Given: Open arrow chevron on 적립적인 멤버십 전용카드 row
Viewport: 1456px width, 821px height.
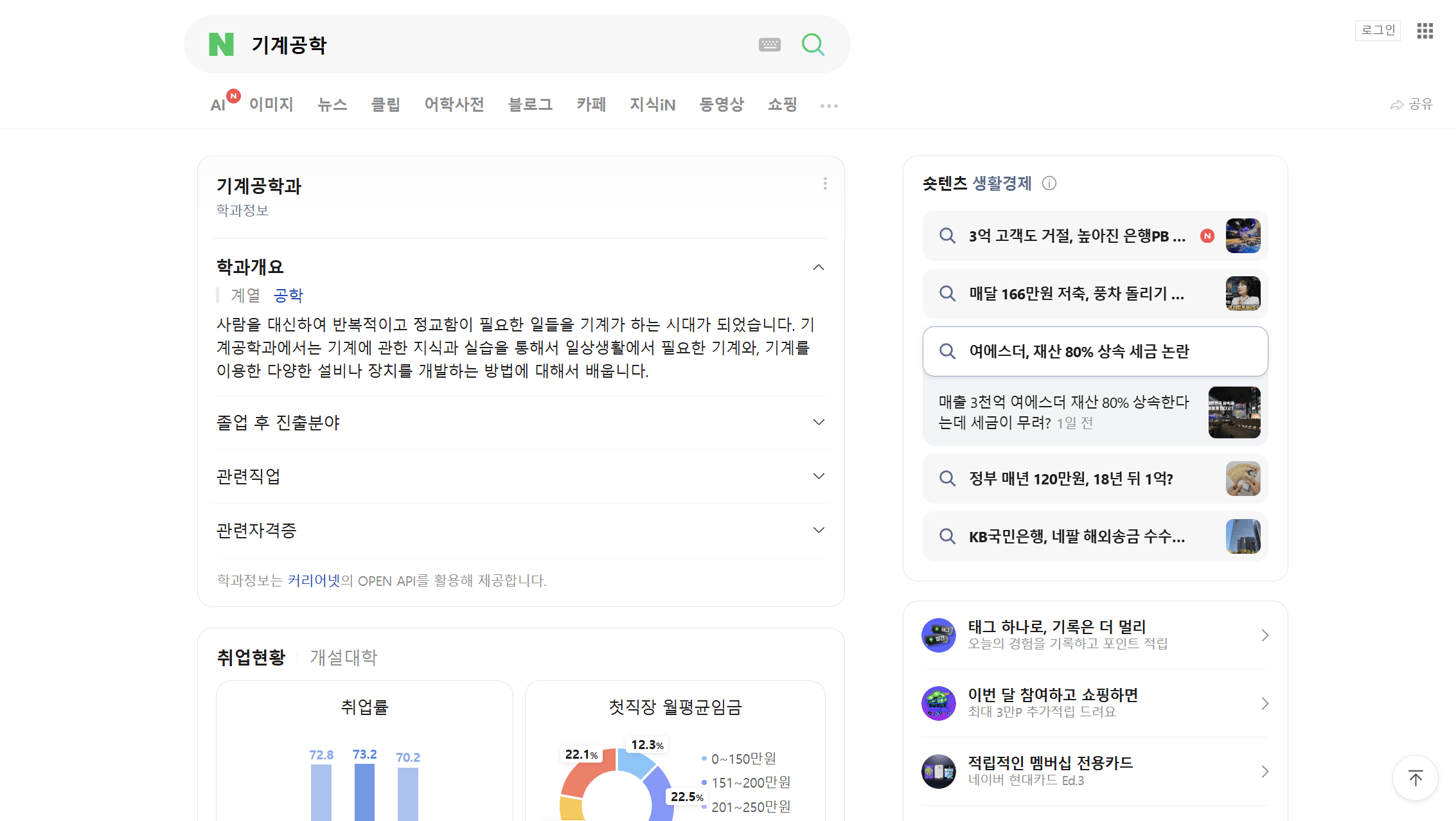Looking at the screenshot, I should (x=1265, y=772).
